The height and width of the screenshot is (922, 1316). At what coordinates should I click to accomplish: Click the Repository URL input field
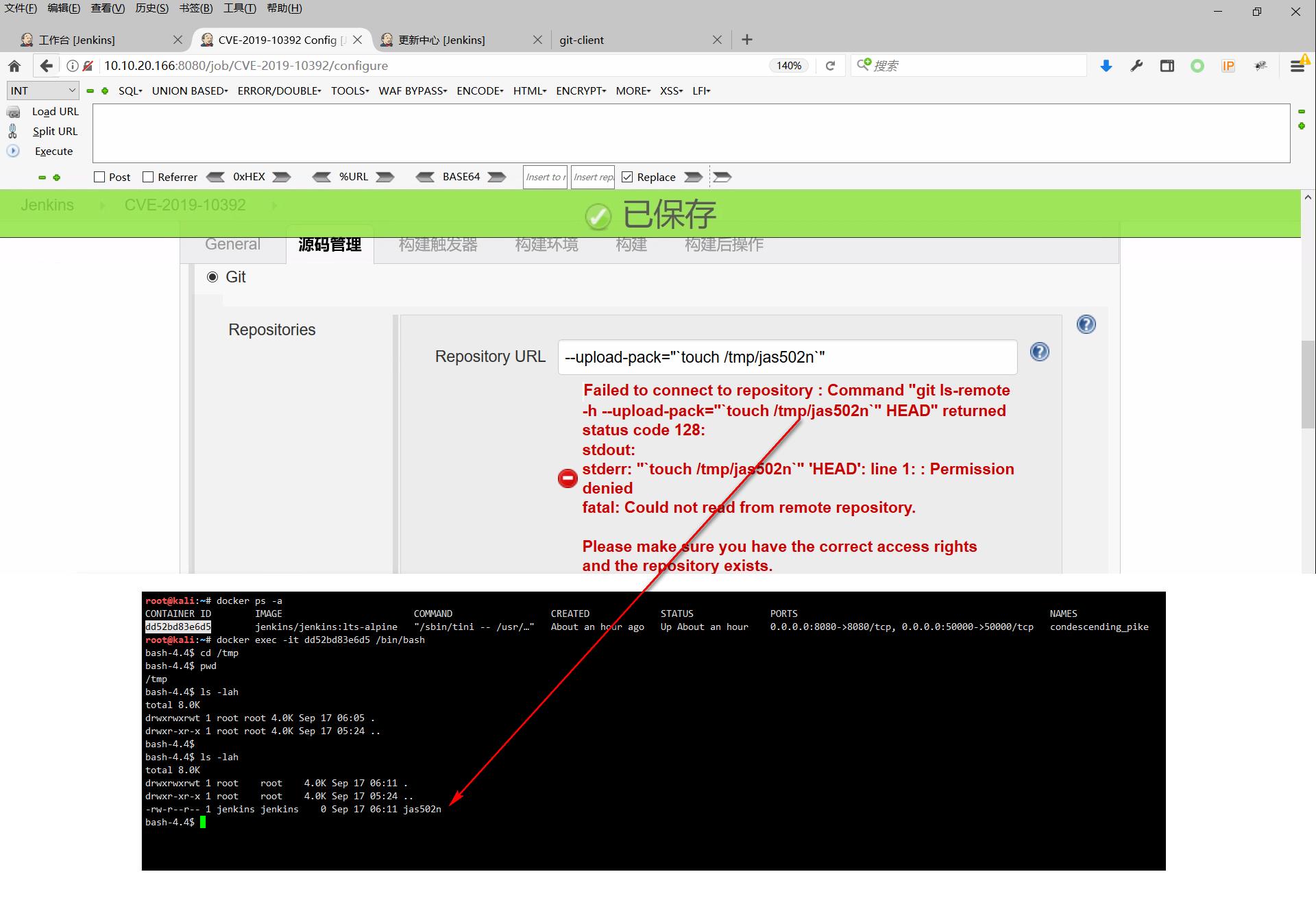coord(787,357)
